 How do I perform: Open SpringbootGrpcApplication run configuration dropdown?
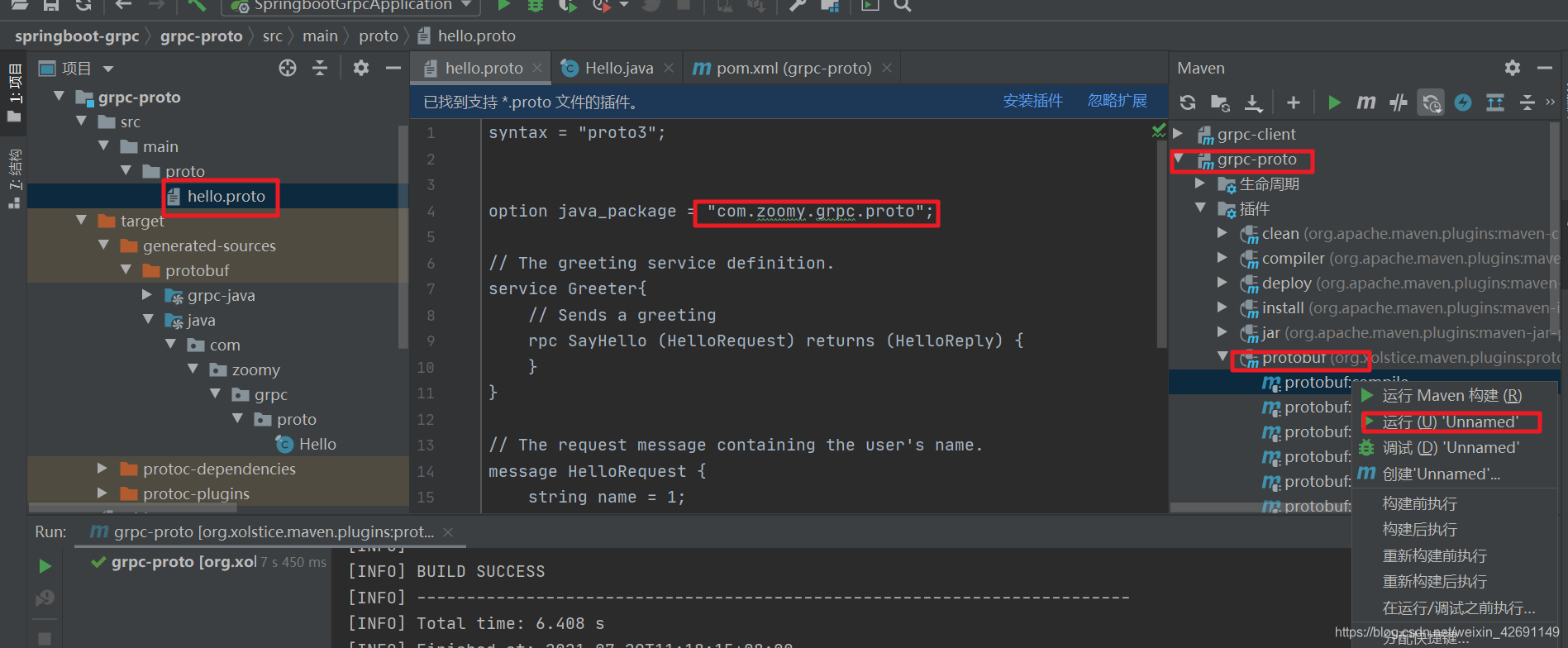click(351, 6)
